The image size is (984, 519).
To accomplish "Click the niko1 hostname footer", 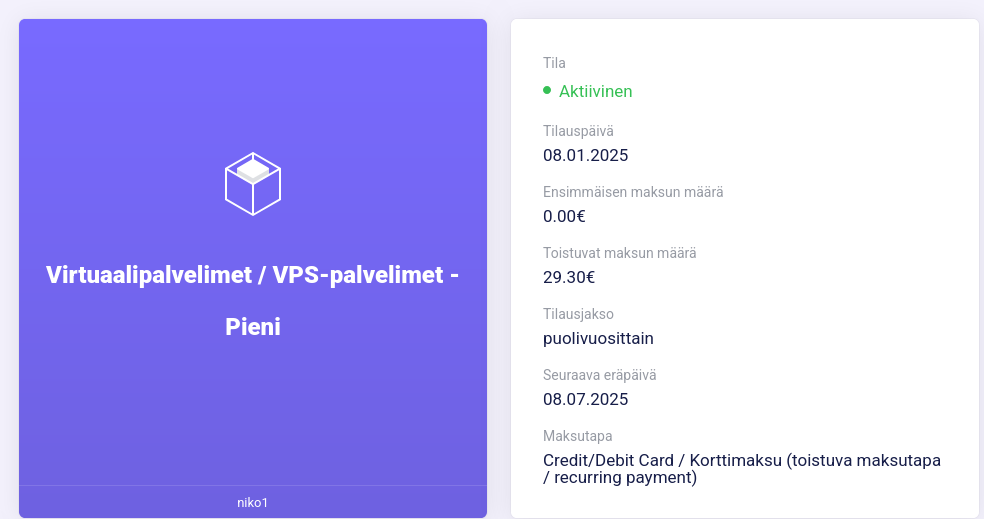I will tap(253, 502).
